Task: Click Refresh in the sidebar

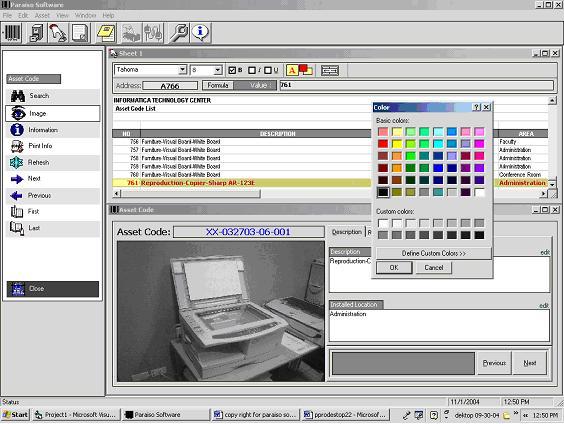Action: tap(53, 163)
